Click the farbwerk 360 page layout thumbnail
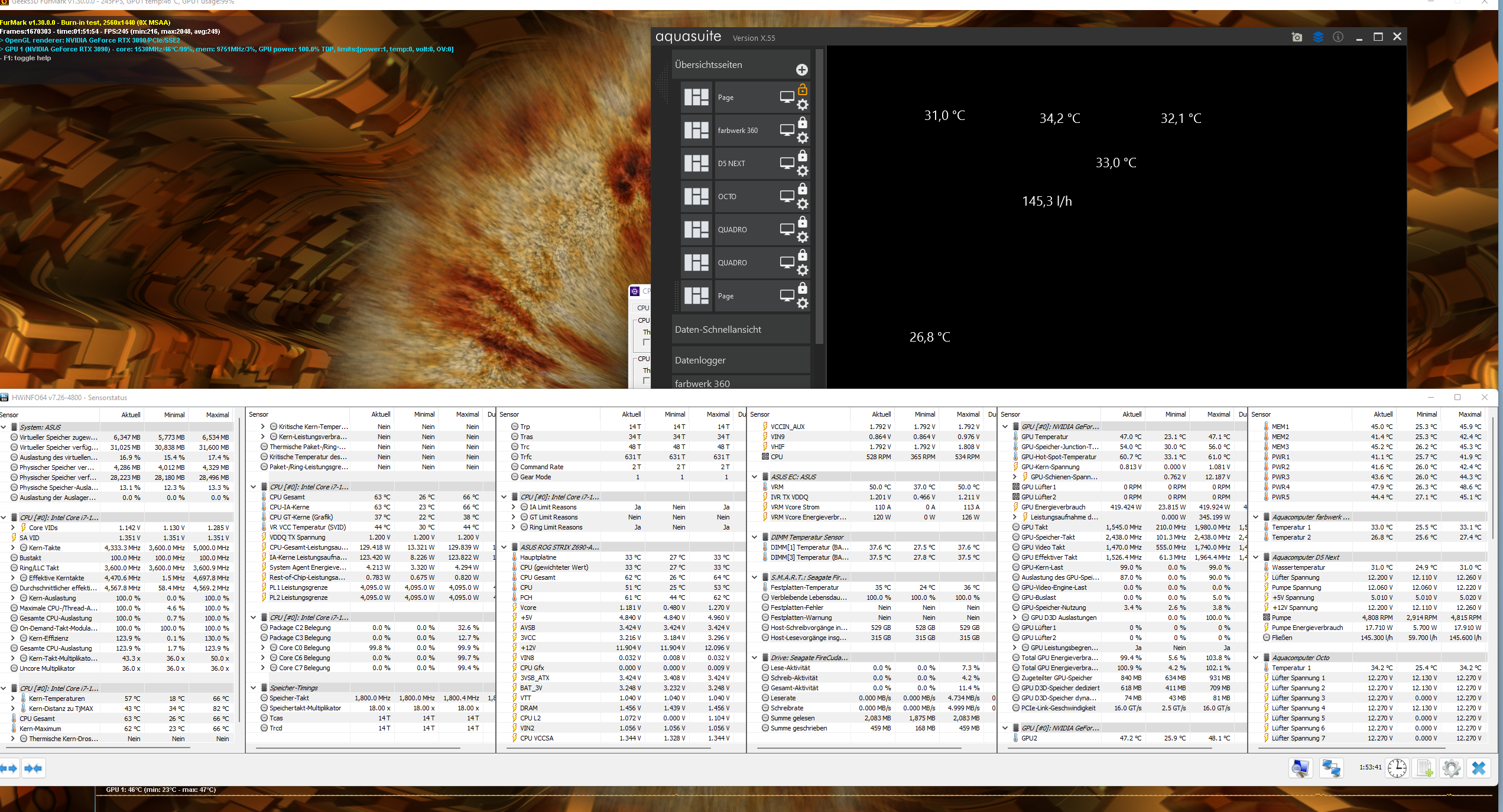 pos(696,130)
